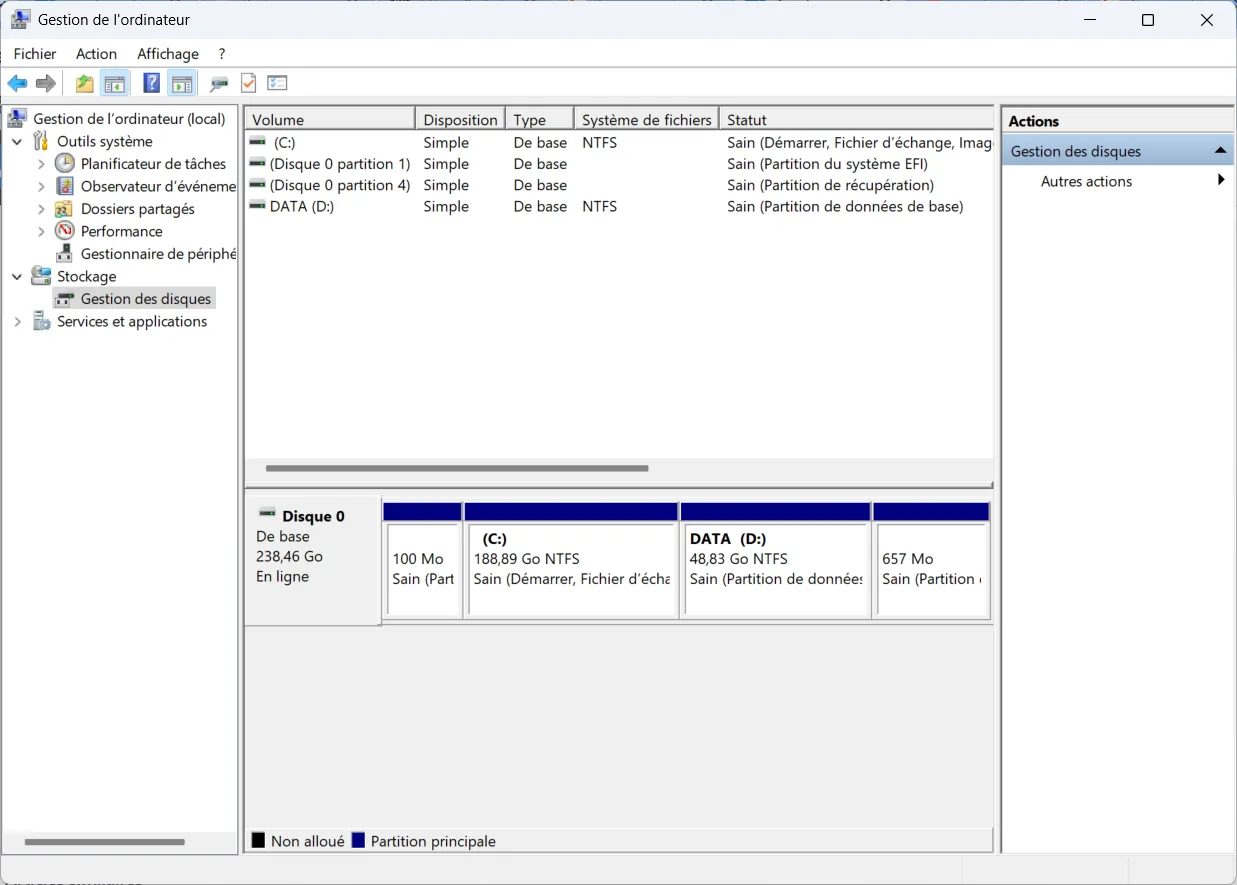Click the Dossiers partagés folder icon
The height and width of the screenshot is (885, 1237).
[65, 209]
